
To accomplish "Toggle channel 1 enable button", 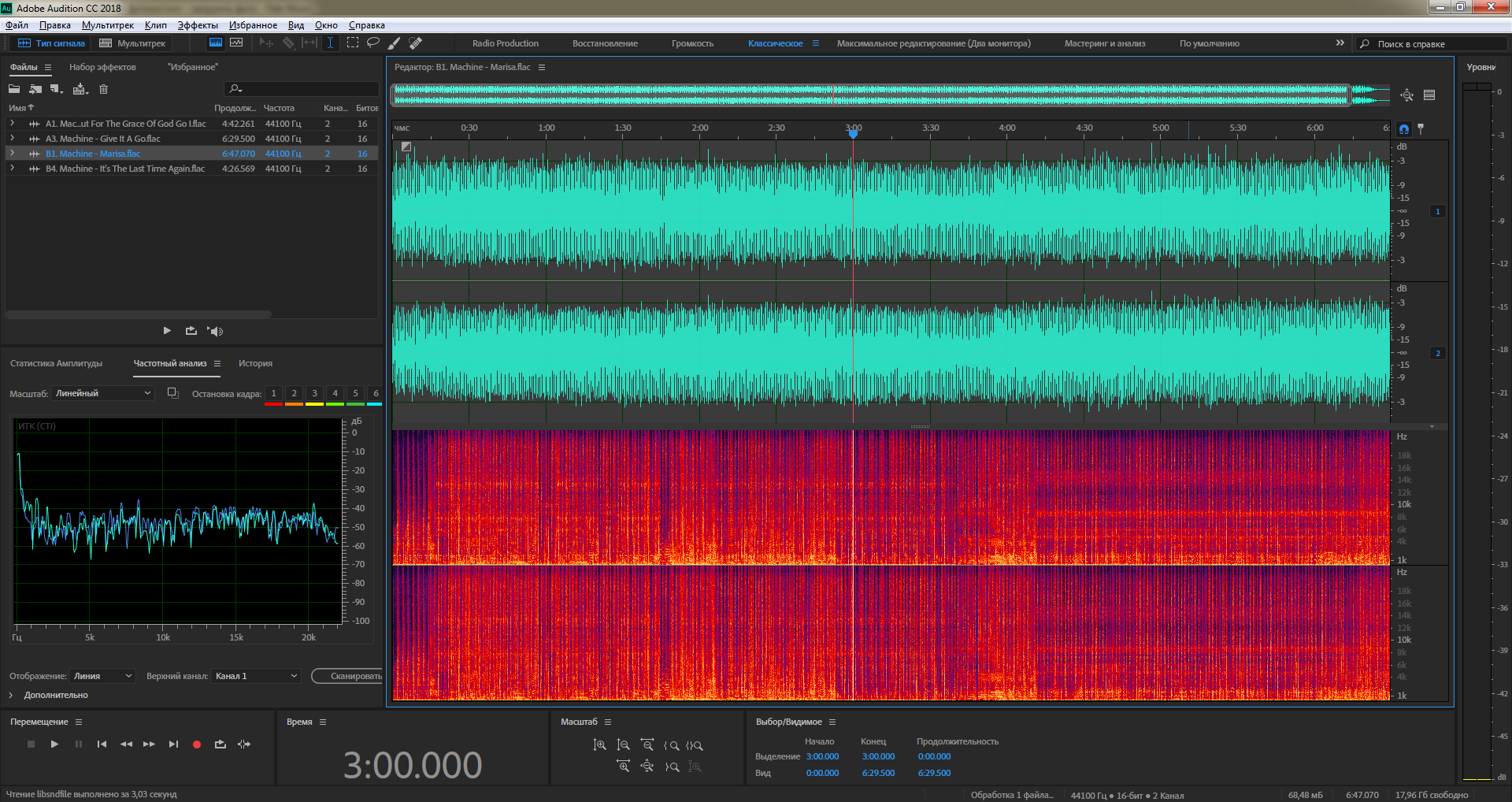I will [x=1437, y=211].
